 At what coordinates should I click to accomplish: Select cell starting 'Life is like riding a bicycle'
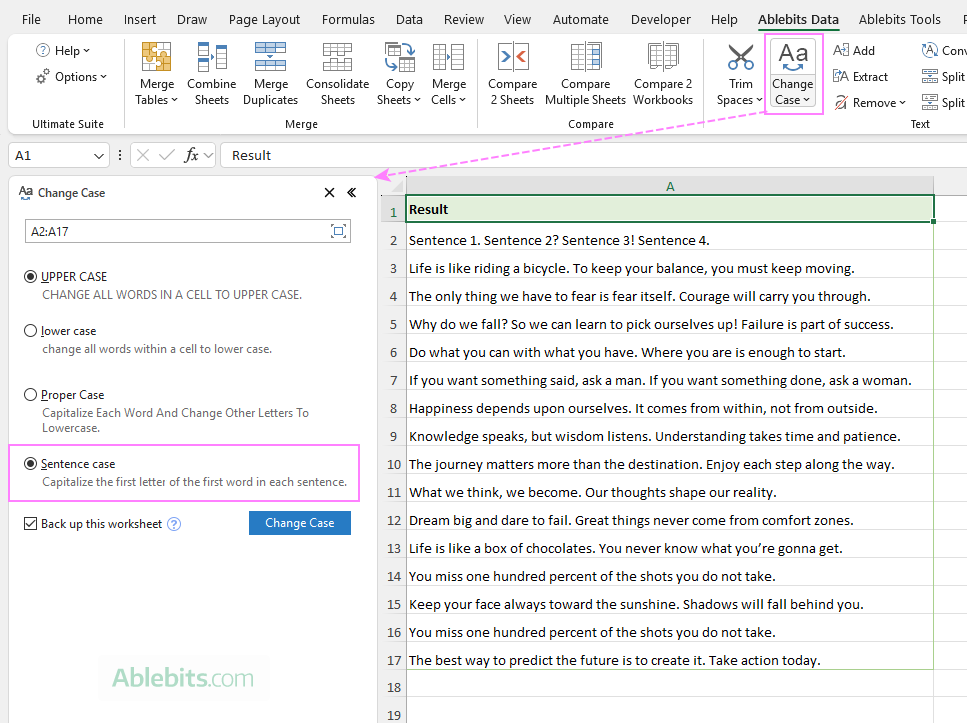click(670, 268)
